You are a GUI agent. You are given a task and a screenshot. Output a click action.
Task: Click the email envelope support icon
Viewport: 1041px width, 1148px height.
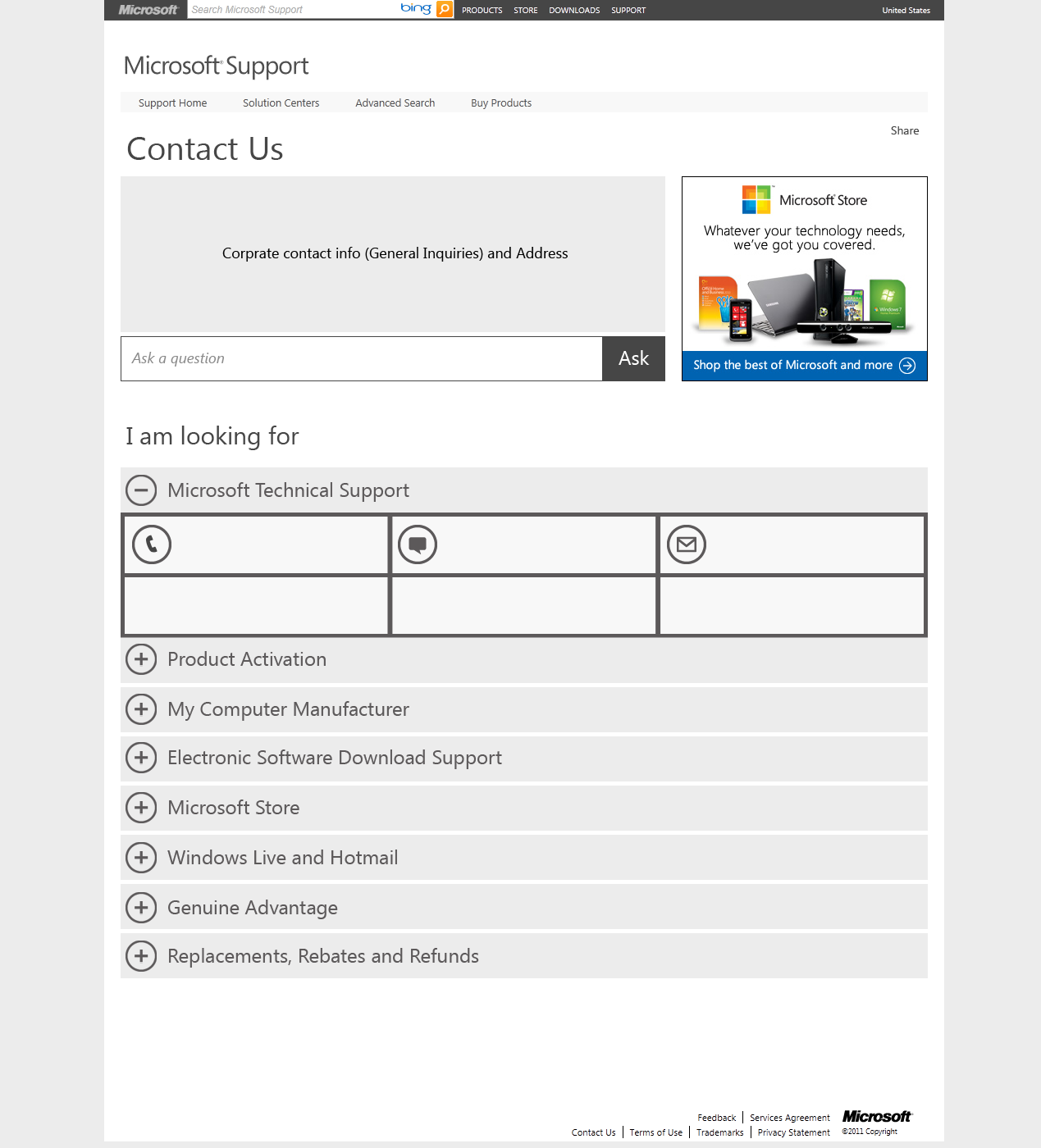pyautogui.click(x=687, y=544)
